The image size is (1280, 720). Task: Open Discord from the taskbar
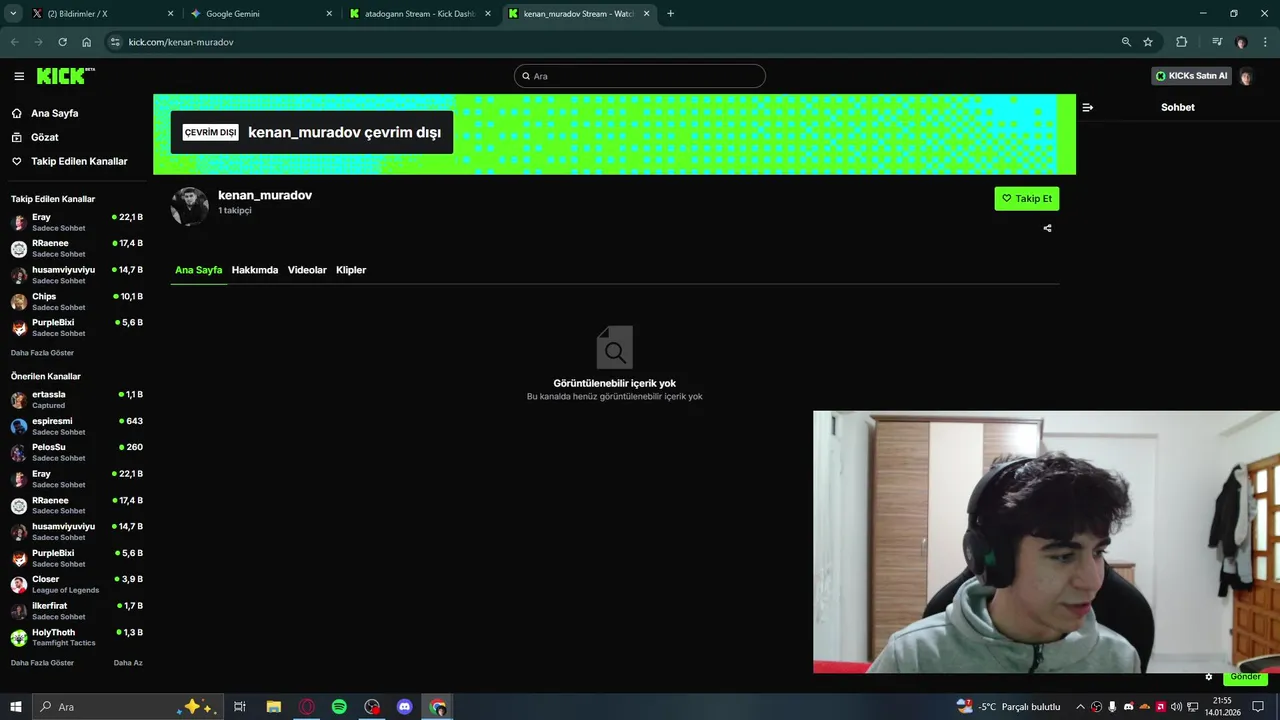[405, 707]
